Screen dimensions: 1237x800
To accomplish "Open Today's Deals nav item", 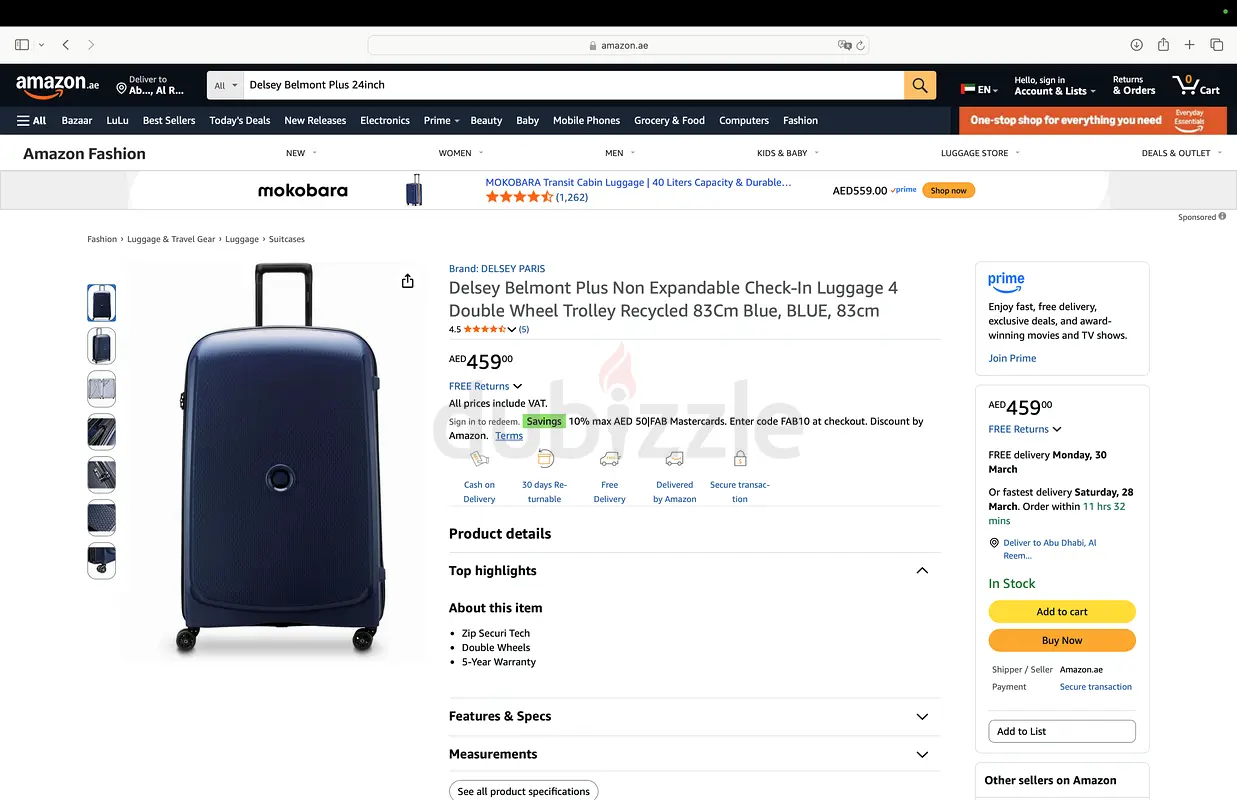I will (240, 121).
